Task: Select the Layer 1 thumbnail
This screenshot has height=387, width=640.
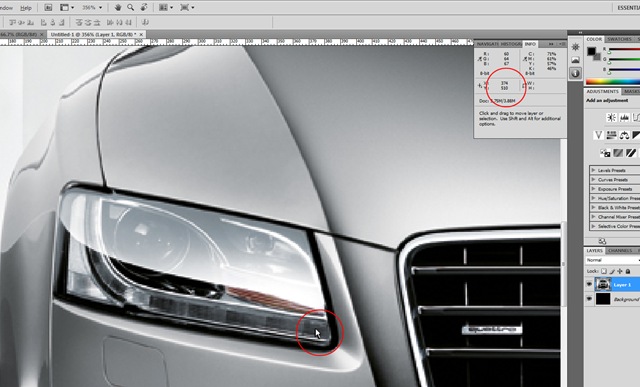Action: 602,284
